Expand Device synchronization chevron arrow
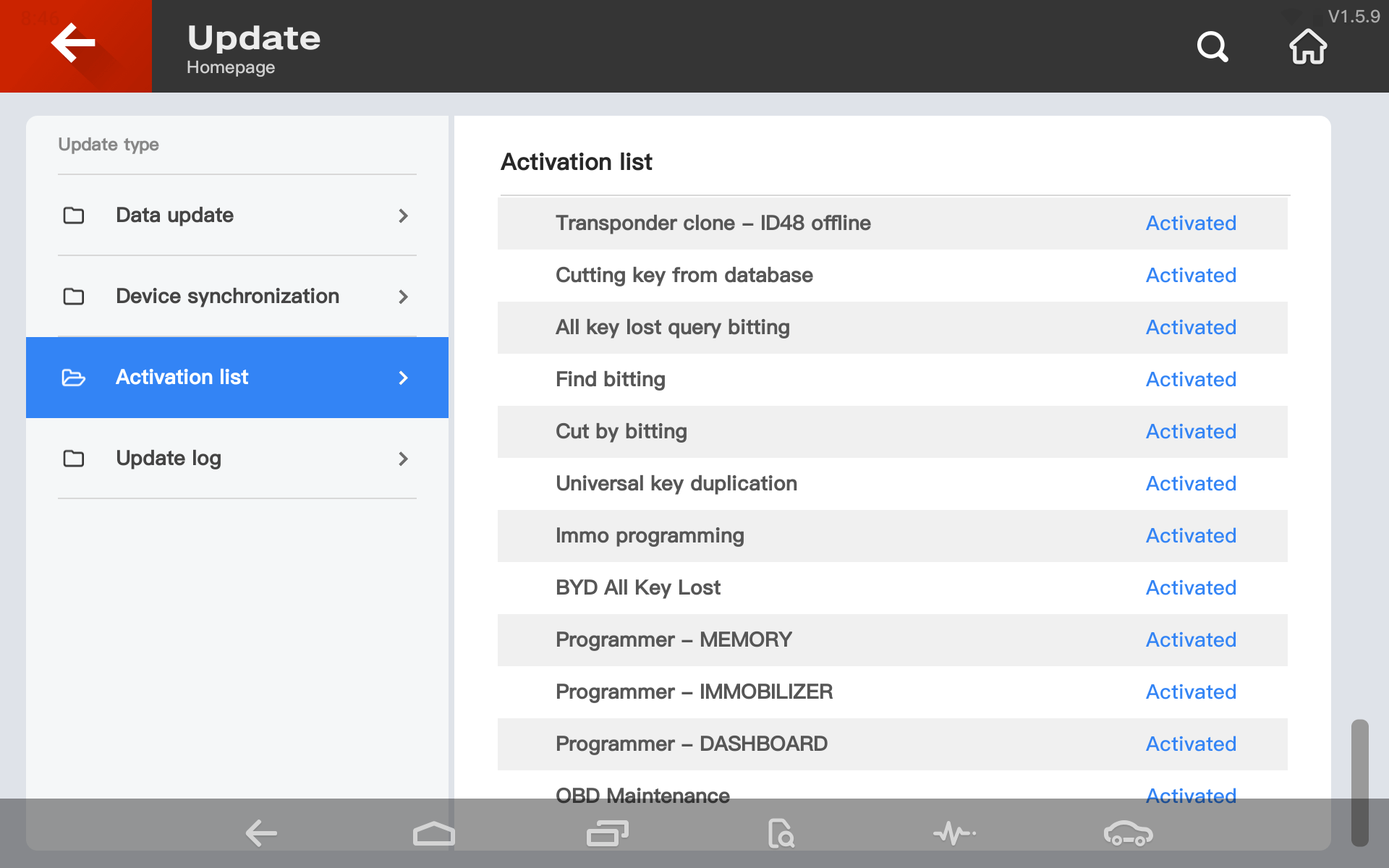The image size is (1389, 868). click(x=403, y=297)
